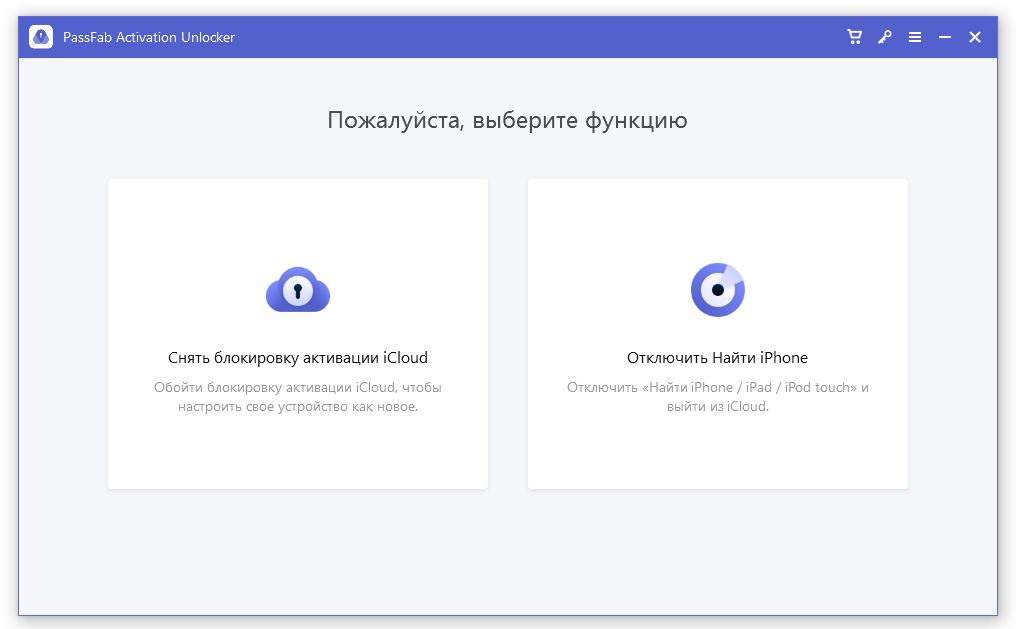
Task: Click the 'Отключить Найти iPhone' heading
Action: (x=717, y=359)
